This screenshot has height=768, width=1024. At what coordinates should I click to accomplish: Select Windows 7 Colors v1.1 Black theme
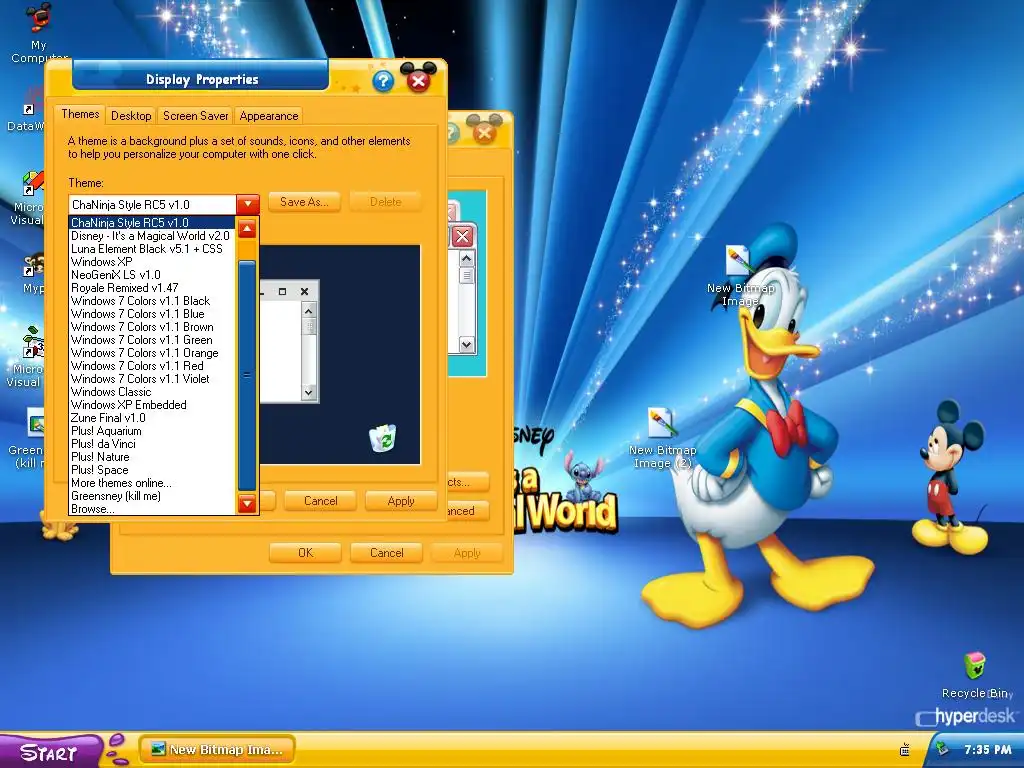[152, 301]
